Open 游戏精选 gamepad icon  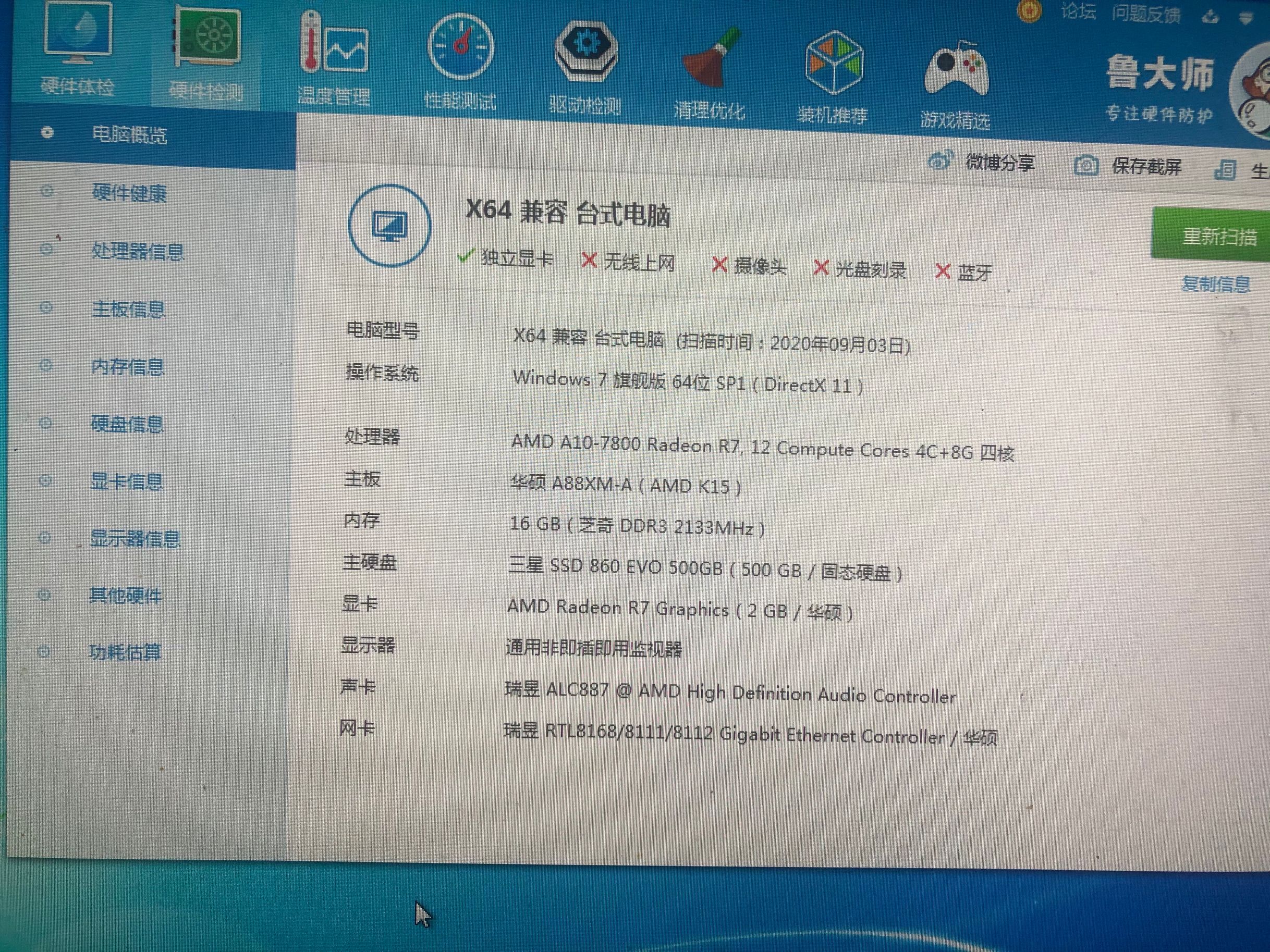coord(957,69)
